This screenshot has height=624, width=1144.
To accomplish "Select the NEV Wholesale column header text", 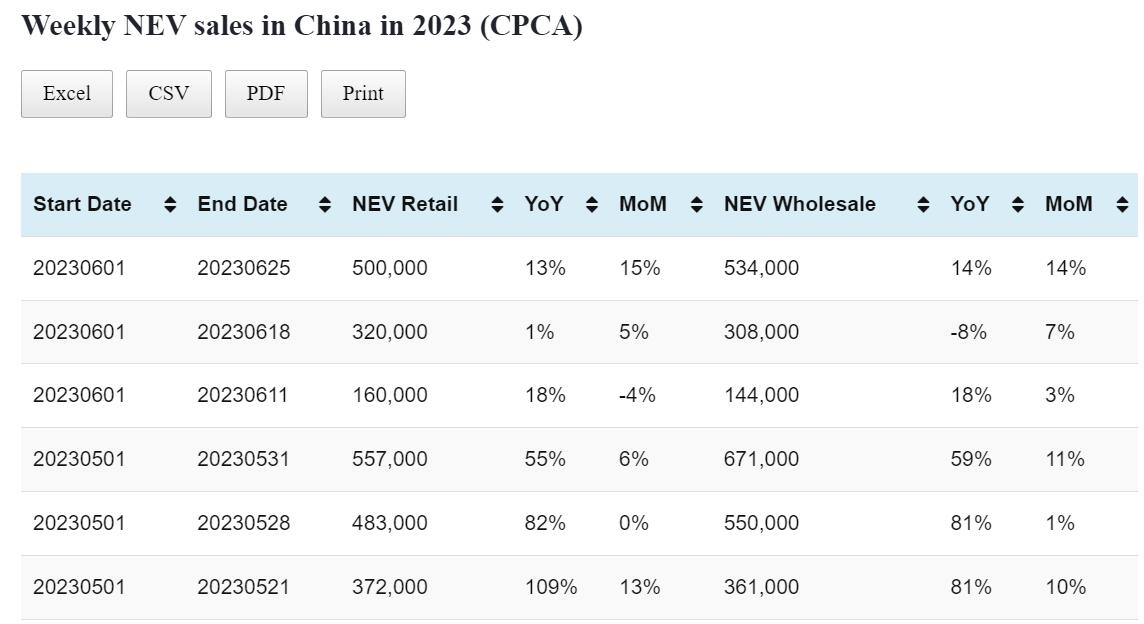I will [799, 204].
